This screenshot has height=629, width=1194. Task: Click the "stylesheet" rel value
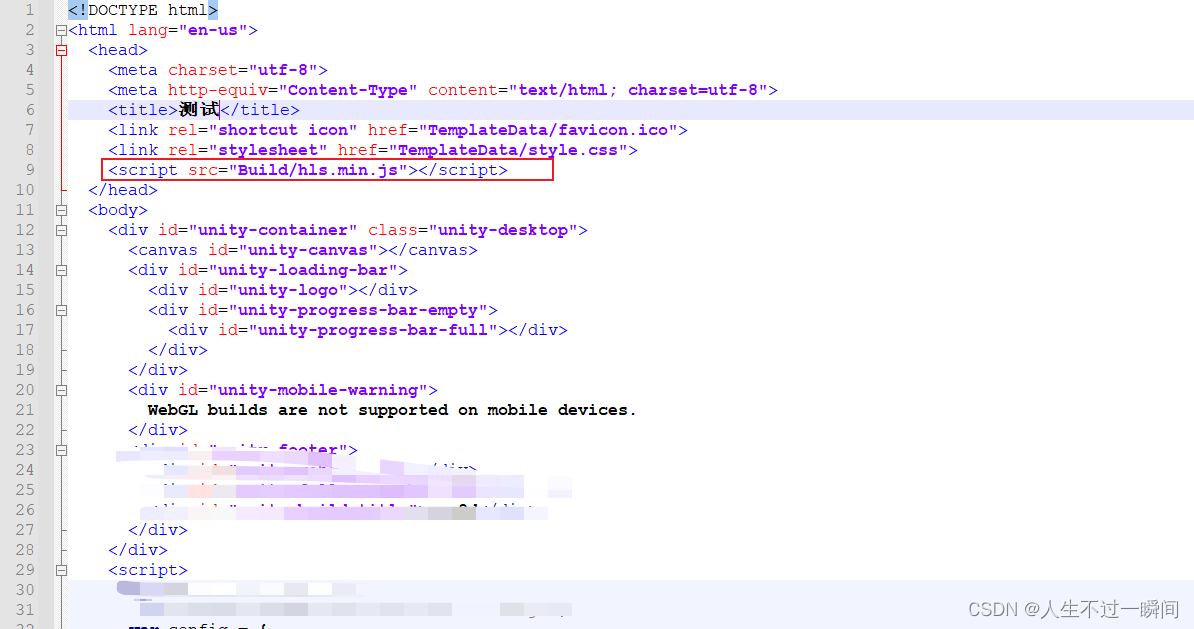point(268,150)
